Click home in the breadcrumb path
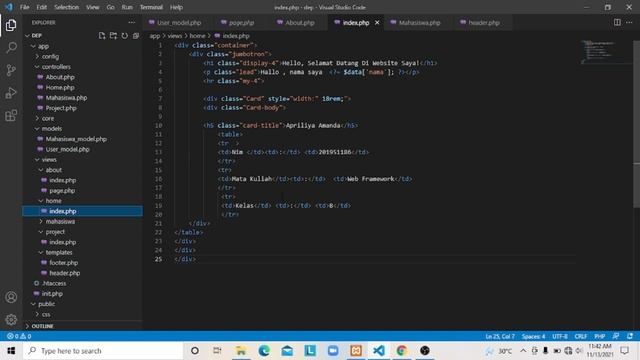Image resolution: width=640 pixels, height=360 pixels. point(198,36)
